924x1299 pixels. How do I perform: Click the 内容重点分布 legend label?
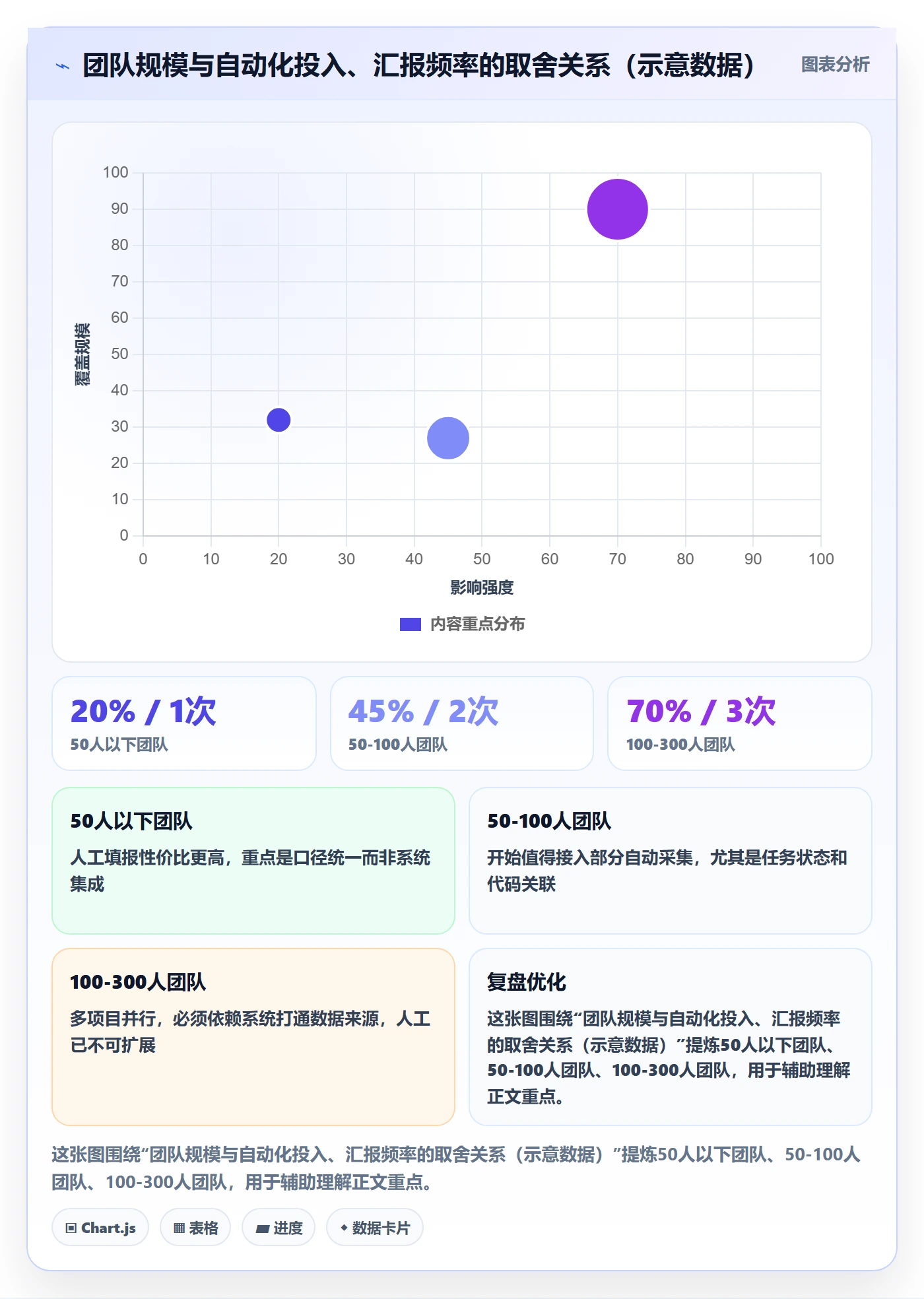click(x=477, y=624)
